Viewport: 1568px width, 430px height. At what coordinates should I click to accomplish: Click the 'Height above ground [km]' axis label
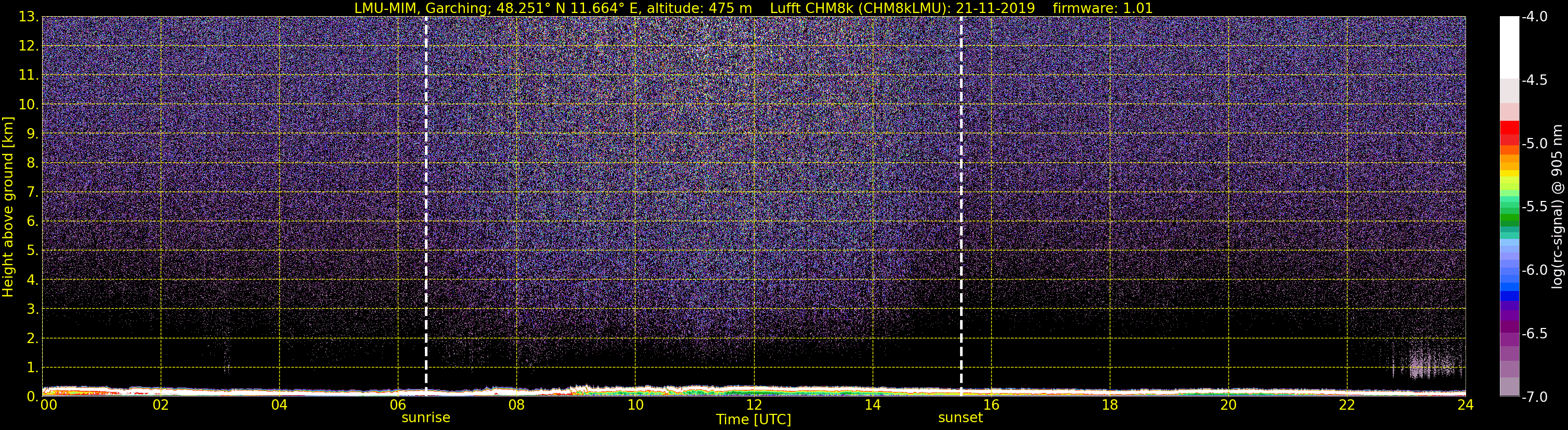(8, 207)
